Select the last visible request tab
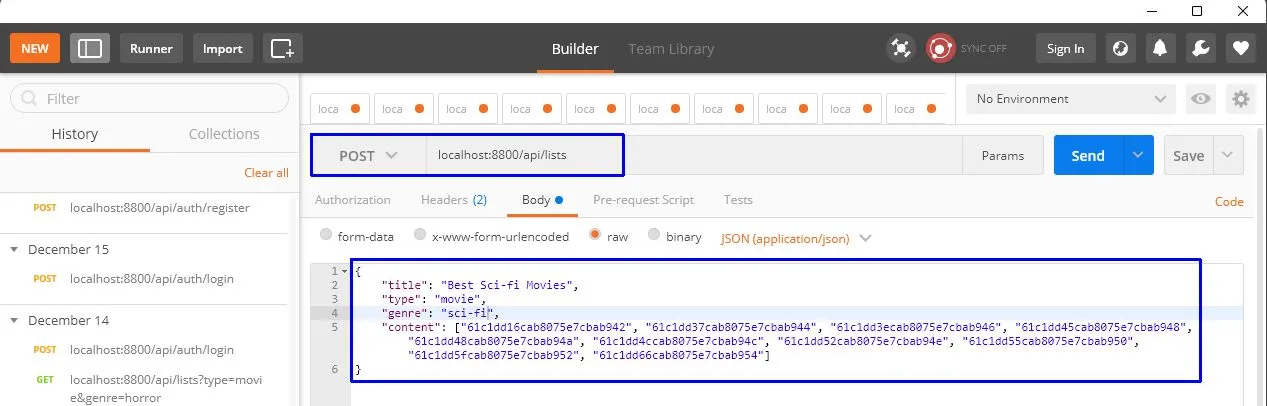This screenshot has width=1267, height=406. [x=915, y=109]
